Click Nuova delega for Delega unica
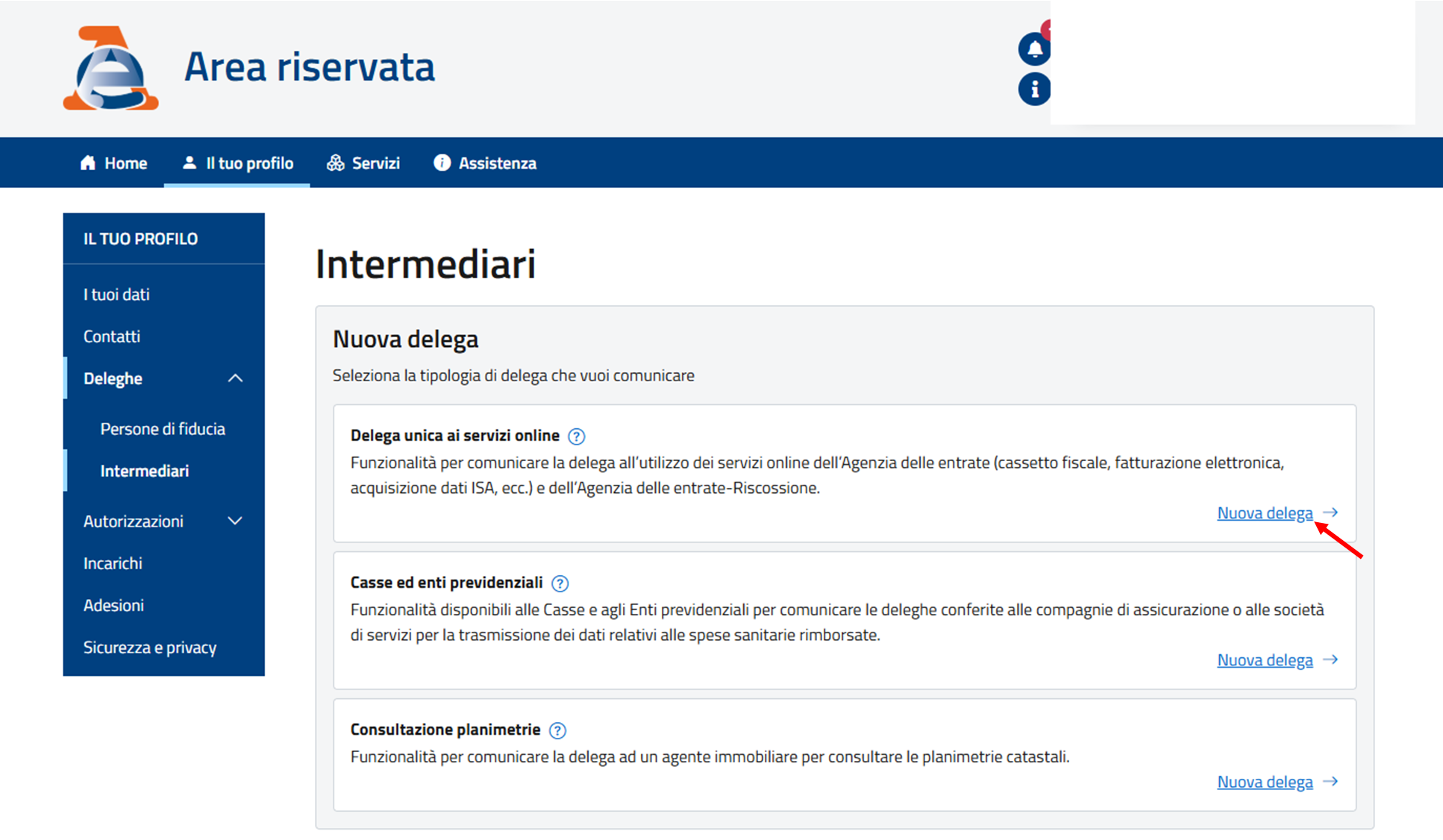 1265,513
